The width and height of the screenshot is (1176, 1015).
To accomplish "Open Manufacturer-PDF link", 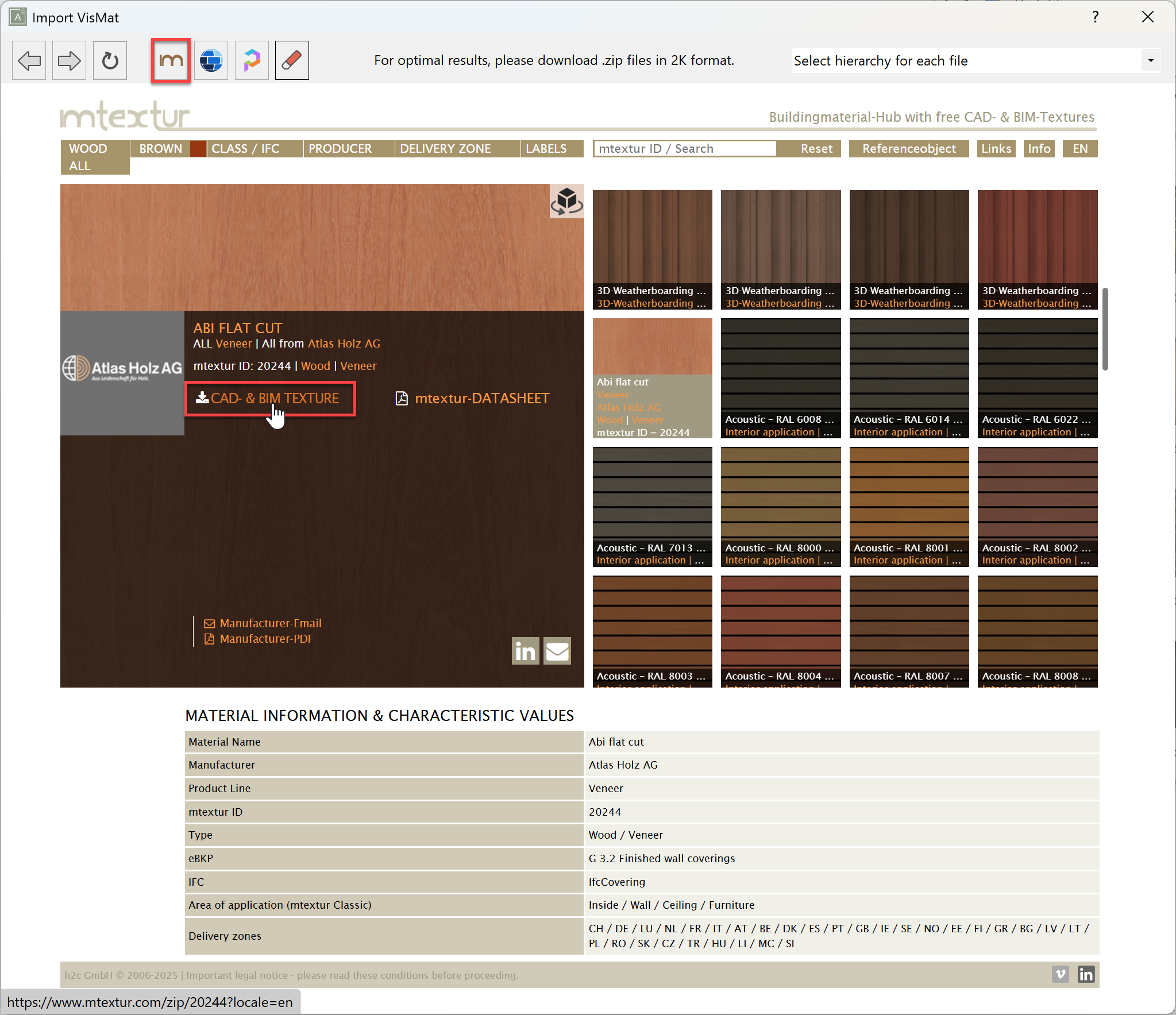I will pos(259,639).
